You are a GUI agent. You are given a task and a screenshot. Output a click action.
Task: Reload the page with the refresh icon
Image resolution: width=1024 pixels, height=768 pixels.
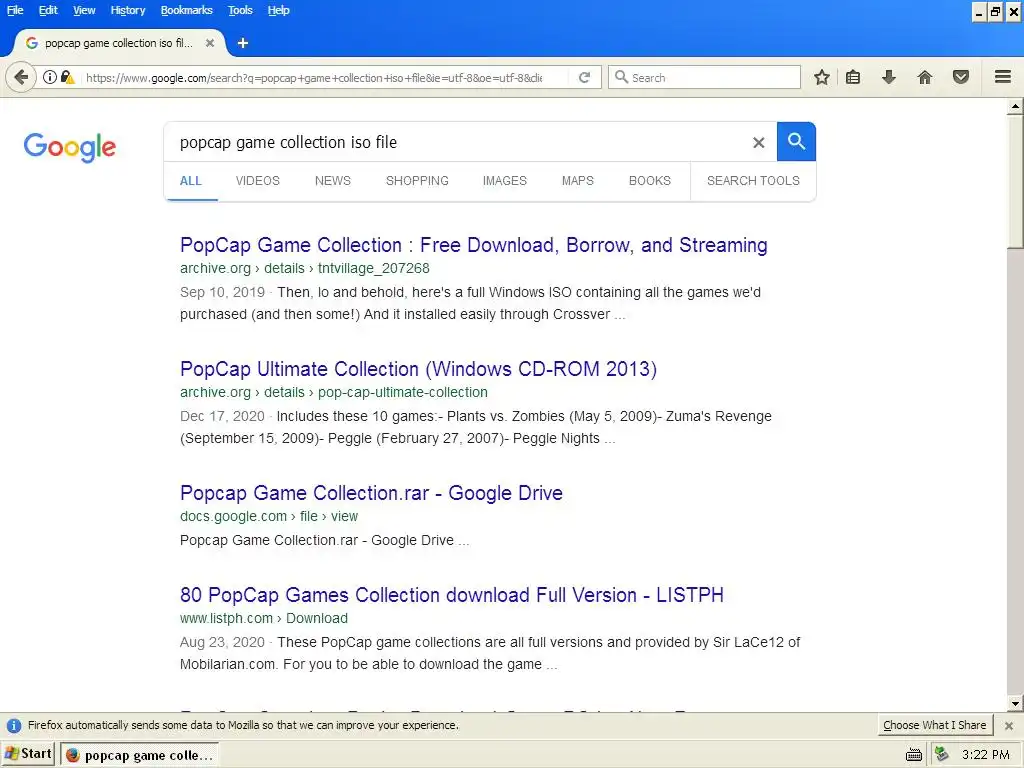click(x=584, y=77)
